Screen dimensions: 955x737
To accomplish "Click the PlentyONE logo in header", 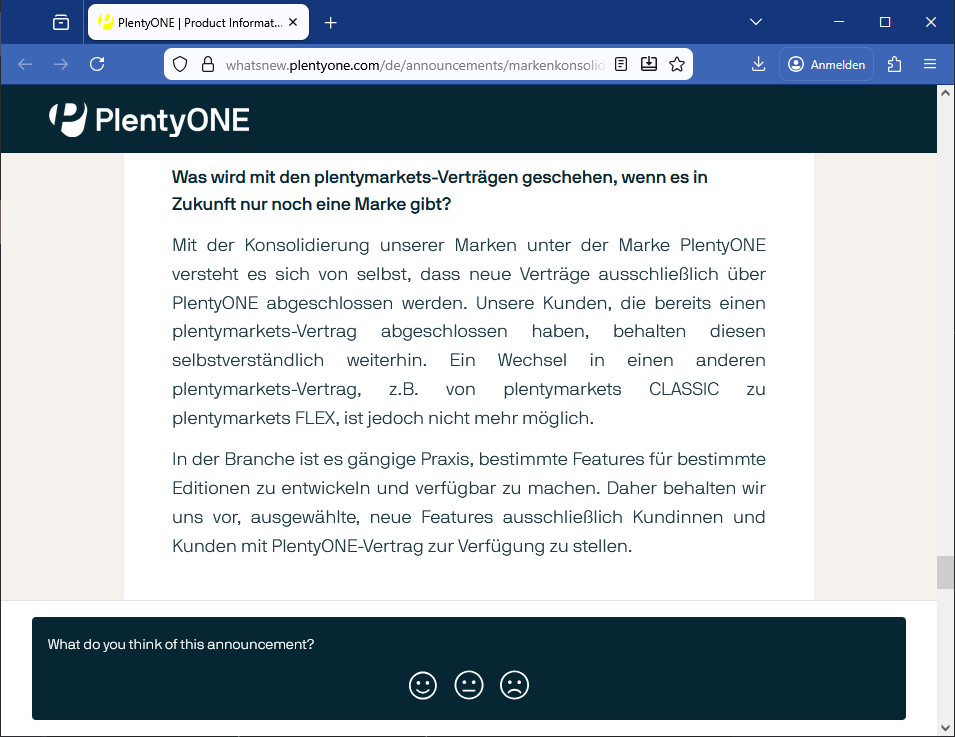I will tap(149, 120).
